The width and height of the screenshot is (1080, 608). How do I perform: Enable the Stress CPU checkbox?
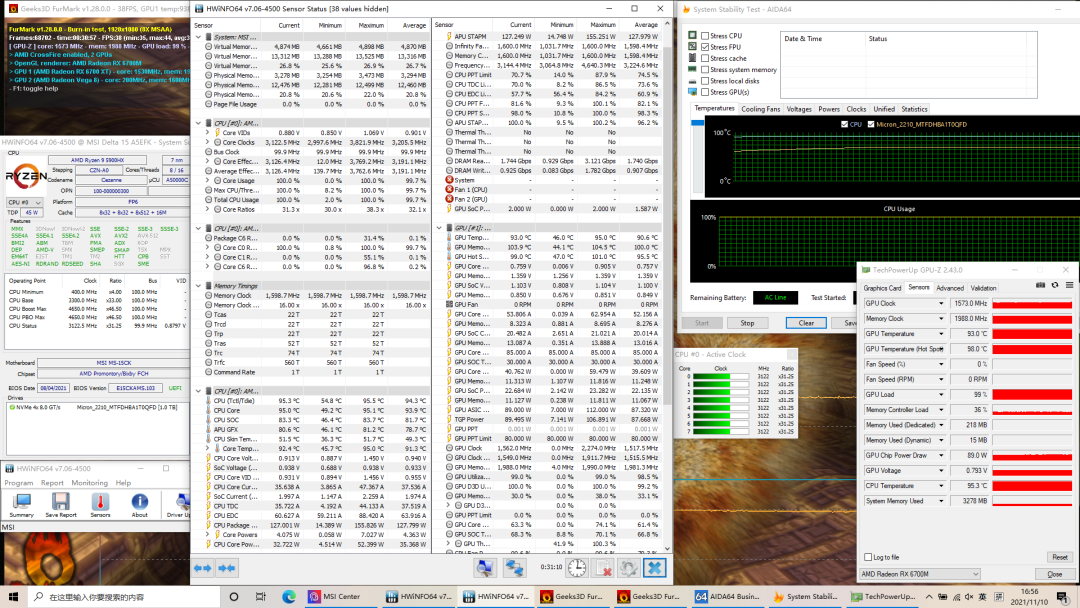[705, 36]
